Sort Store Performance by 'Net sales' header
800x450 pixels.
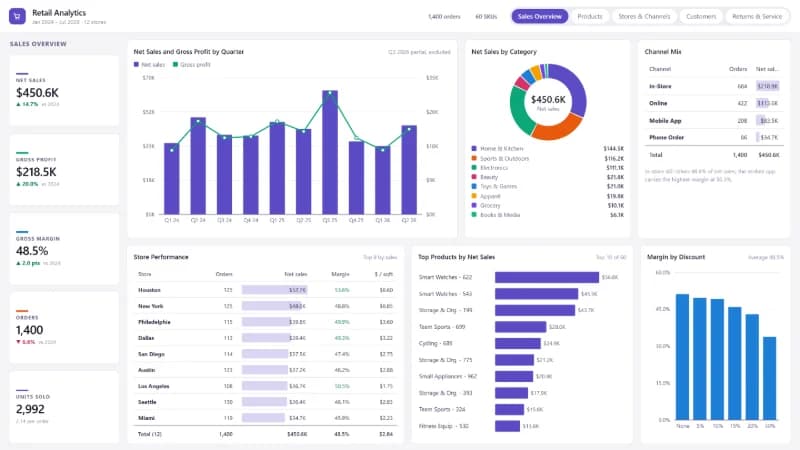pyautogui.click(x=296, y=274)
